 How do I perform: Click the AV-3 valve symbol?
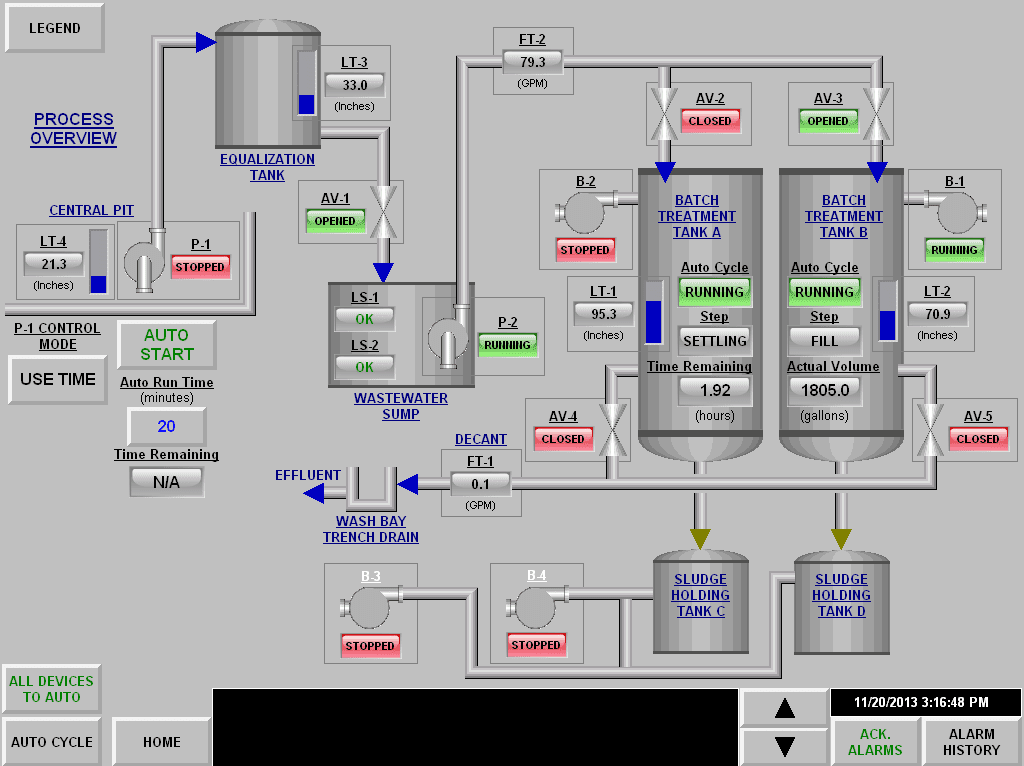876,114
